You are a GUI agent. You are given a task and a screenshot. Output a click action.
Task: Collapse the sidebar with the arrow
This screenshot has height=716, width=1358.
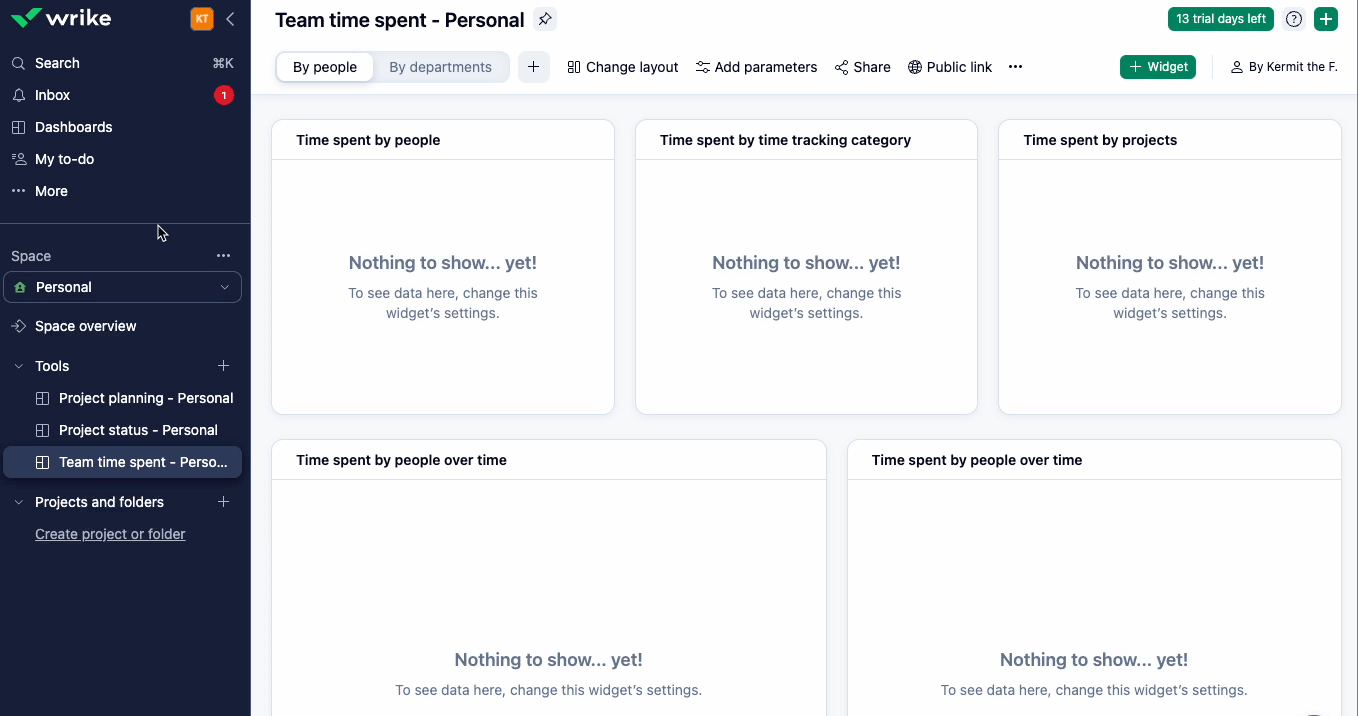click(231, 18)
